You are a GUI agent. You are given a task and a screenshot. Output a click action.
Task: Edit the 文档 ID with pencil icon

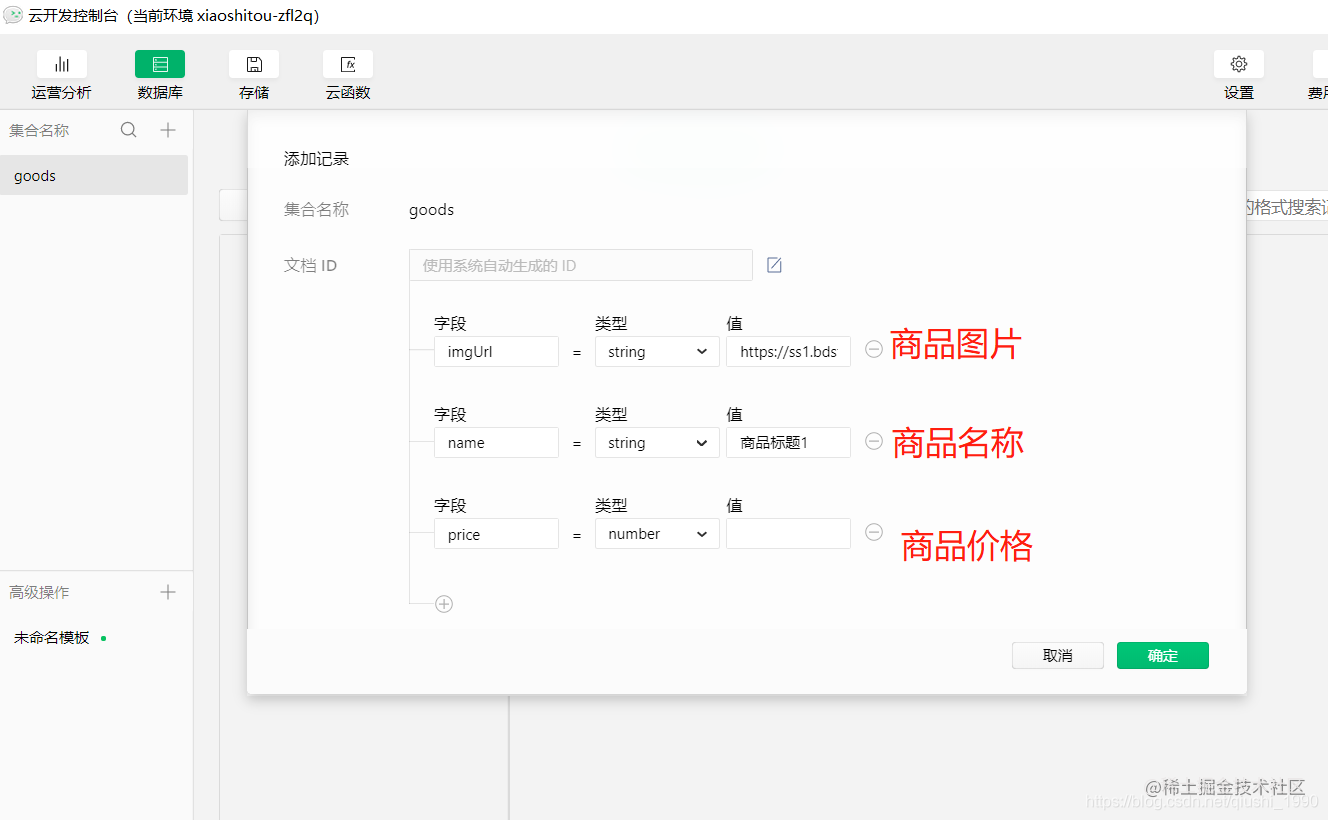(774, 265)
